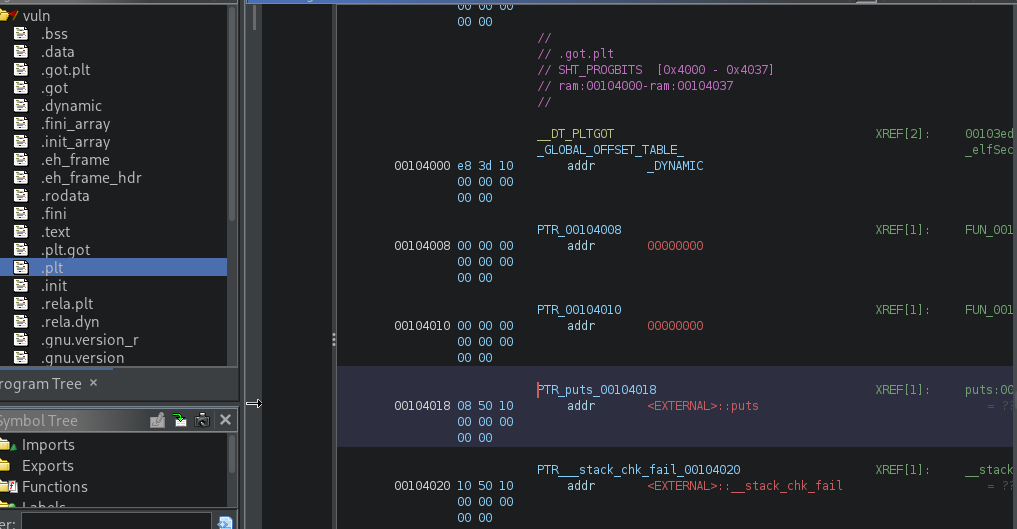The height and width of the screenshot is (529, 1017).
Task: Switch to the Program Tree tab
Action: [40, 384]
